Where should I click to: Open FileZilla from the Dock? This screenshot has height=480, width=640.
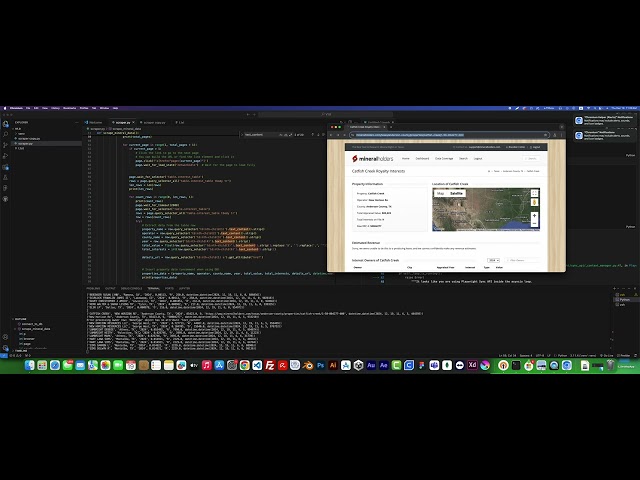click(270, 365)
